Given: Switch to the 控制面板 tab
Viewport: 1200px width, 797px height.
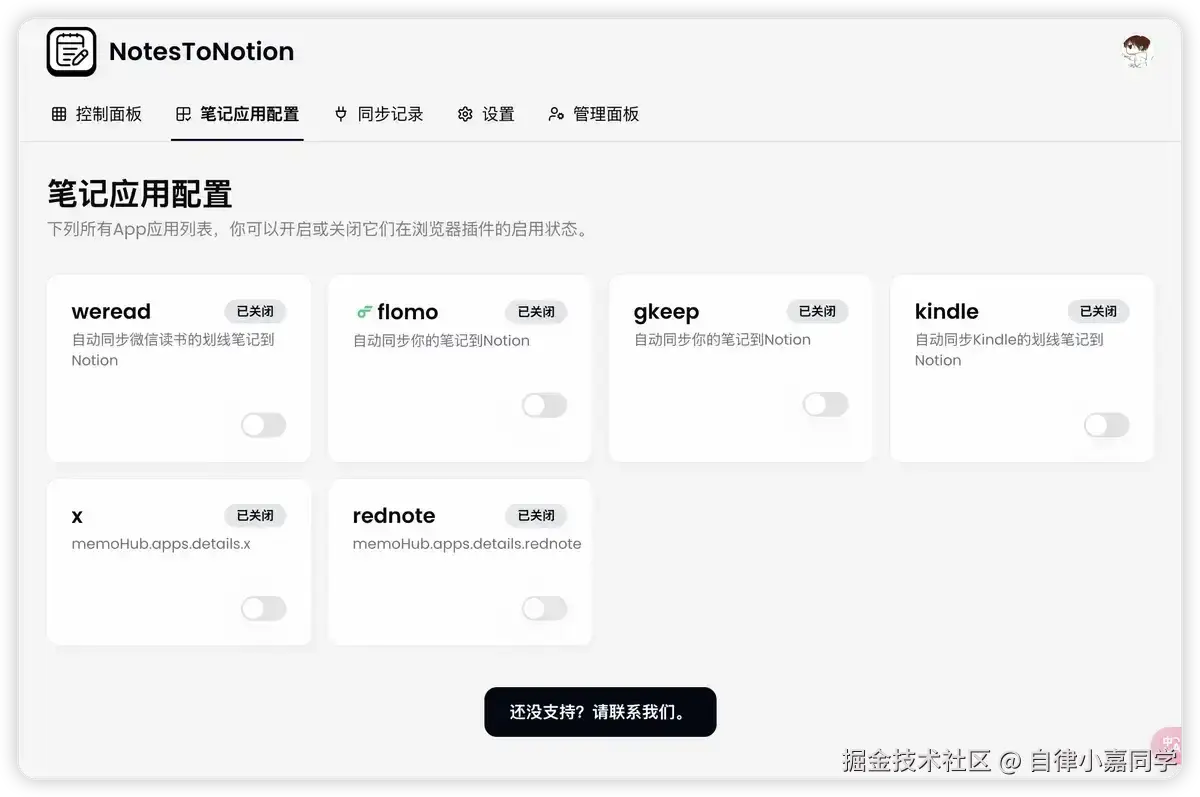Looking at the screenshot, I should 97,114.
